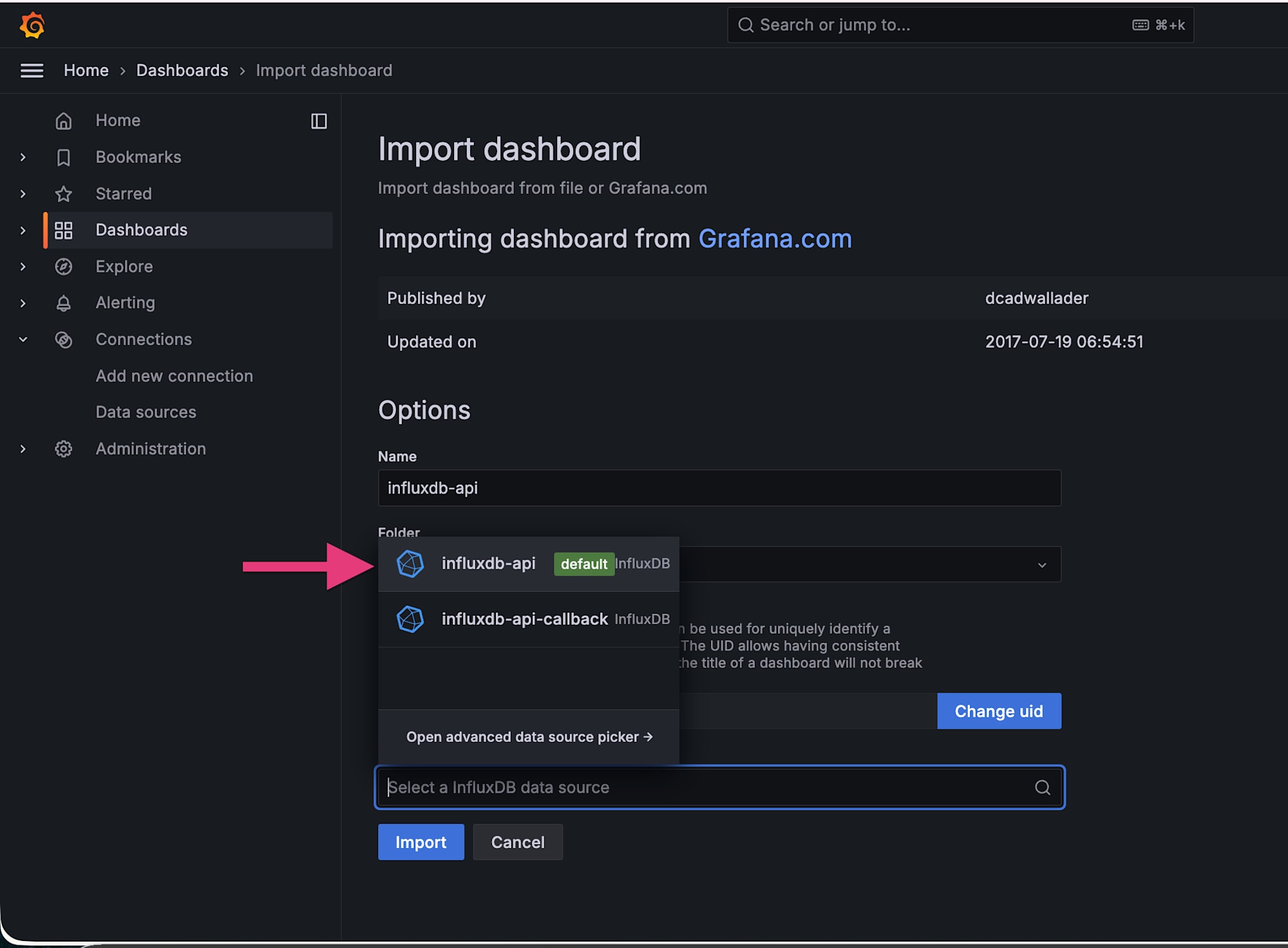Click the magnifier icon in data source field
This screenshot has height=948, width=1288.
point(1042,787)
